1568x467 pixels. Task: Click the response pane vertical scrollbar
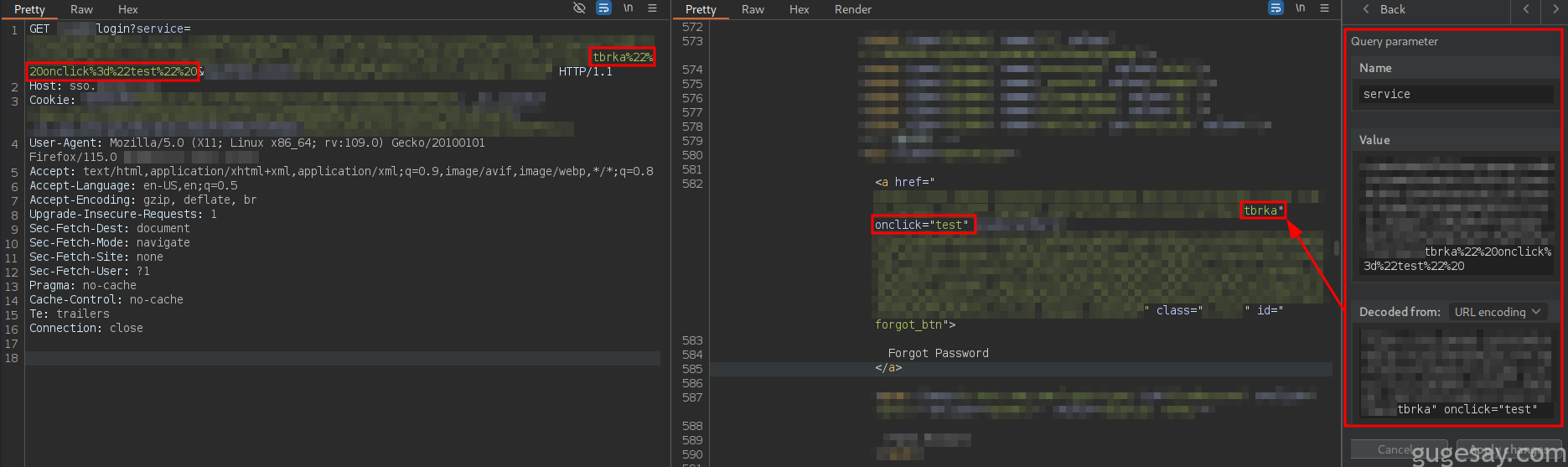pyautogui.click(x=1336, y=248)
